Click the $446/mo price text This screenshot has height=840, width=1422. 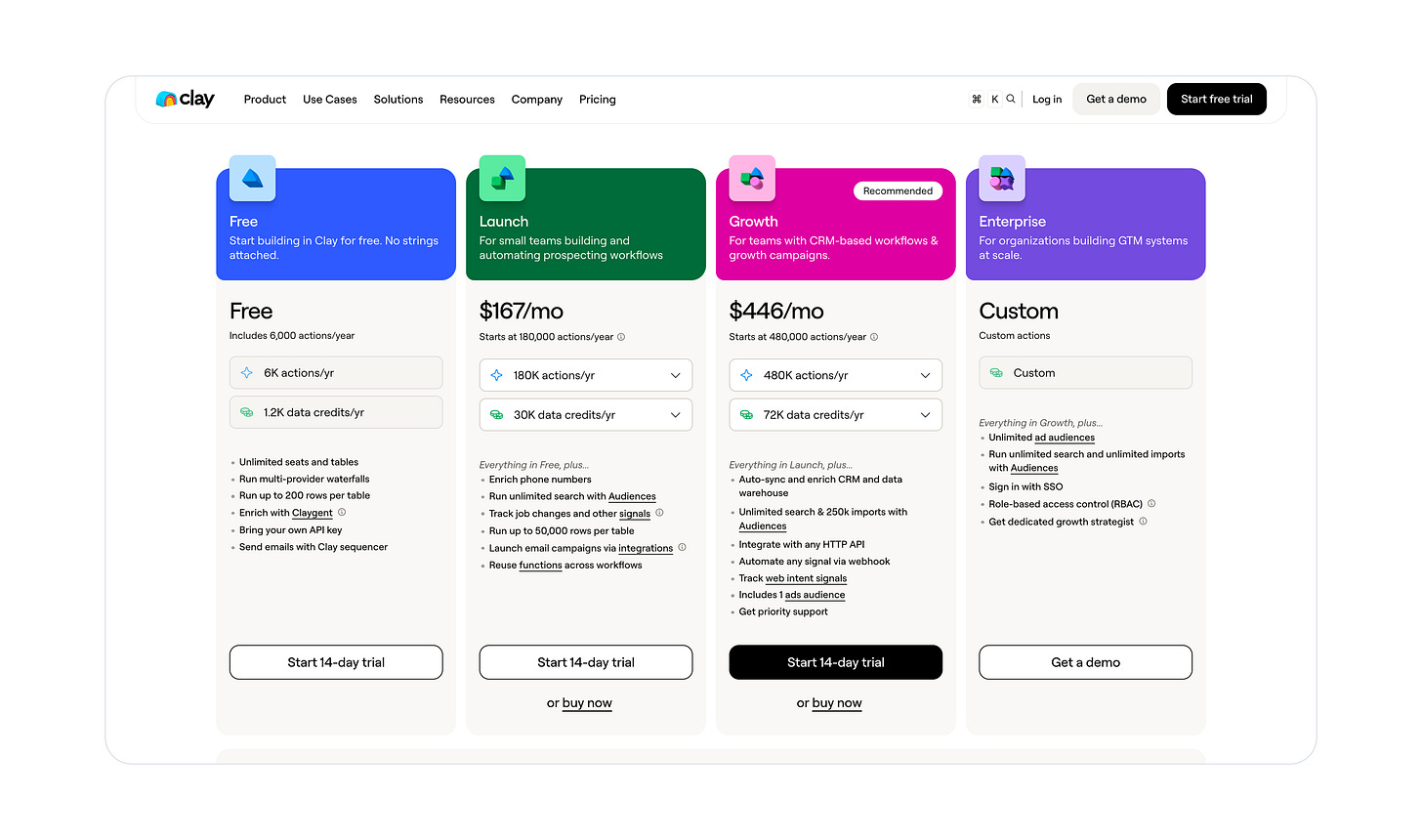click(x=776, y=312)
